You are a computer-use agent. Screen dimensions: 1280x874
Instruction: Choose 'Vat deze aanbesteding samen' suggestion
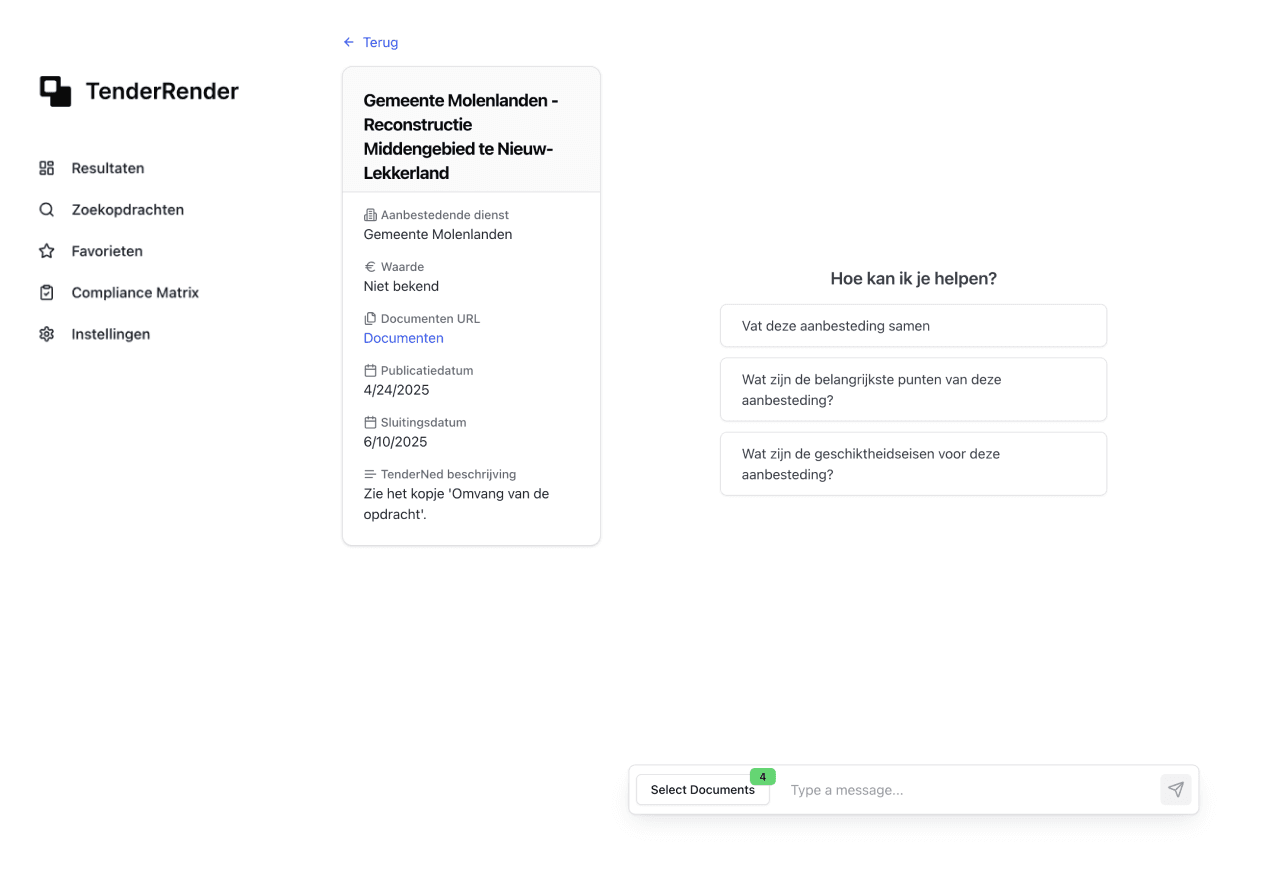(913, 326)
